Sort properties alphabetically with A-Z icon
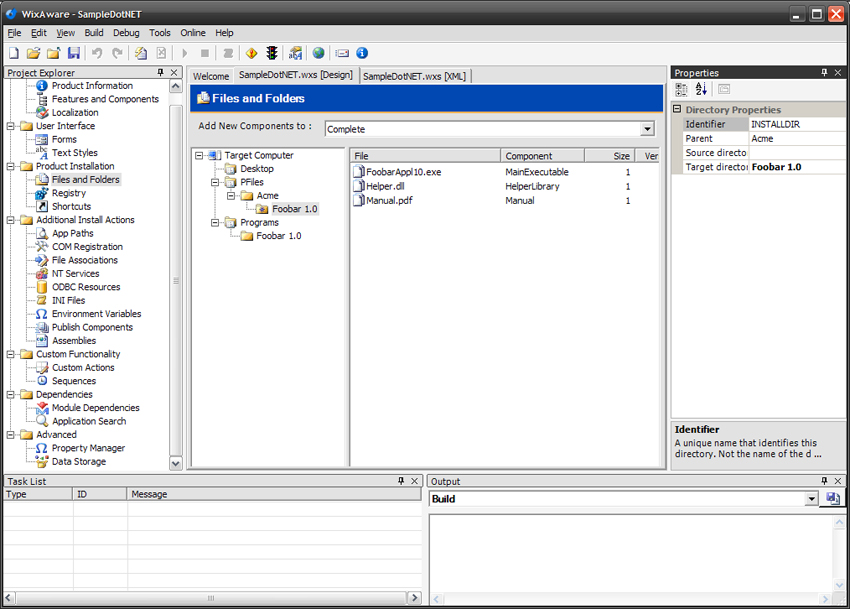The height and width of the screenshot is (609, 850). click(701, 89)
